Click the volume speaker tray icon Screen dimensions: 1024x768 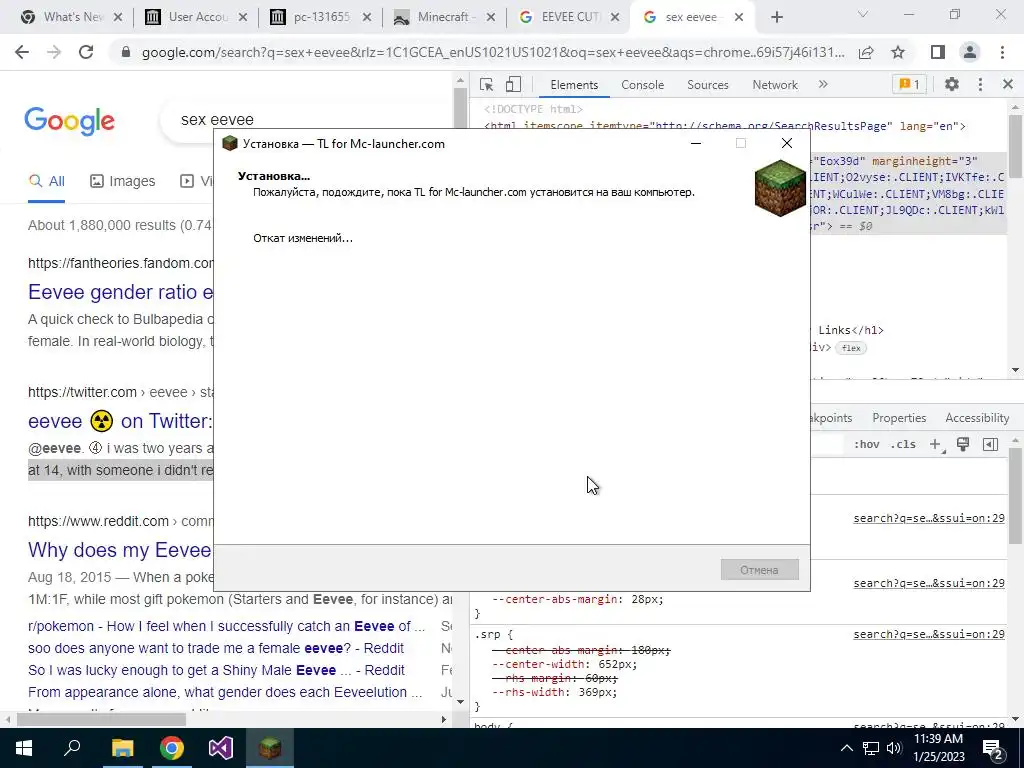click(894, 748)
